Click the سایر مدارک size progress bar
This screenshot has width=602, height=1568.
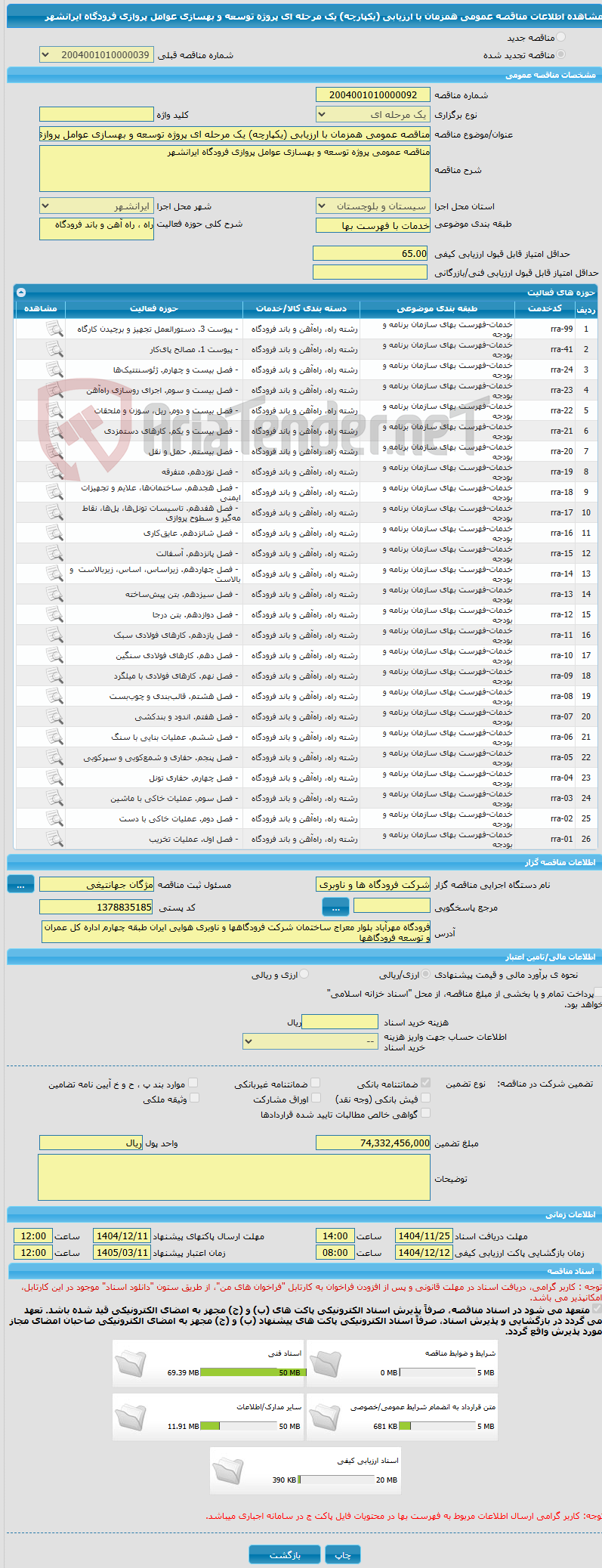tap(239, 1426)
